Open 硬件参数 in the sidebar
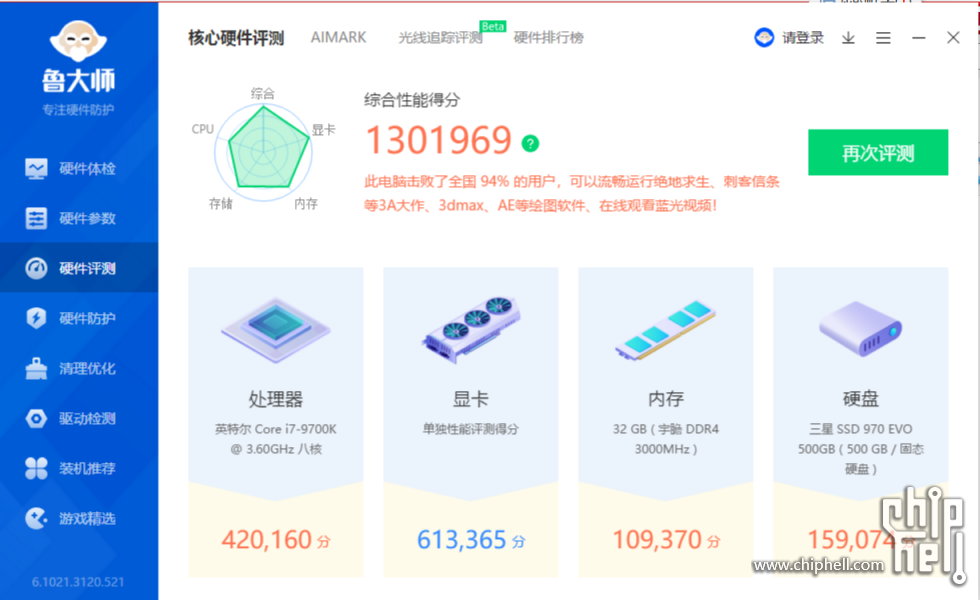Viewport: 980px width, 600px height. pos(79,219)
